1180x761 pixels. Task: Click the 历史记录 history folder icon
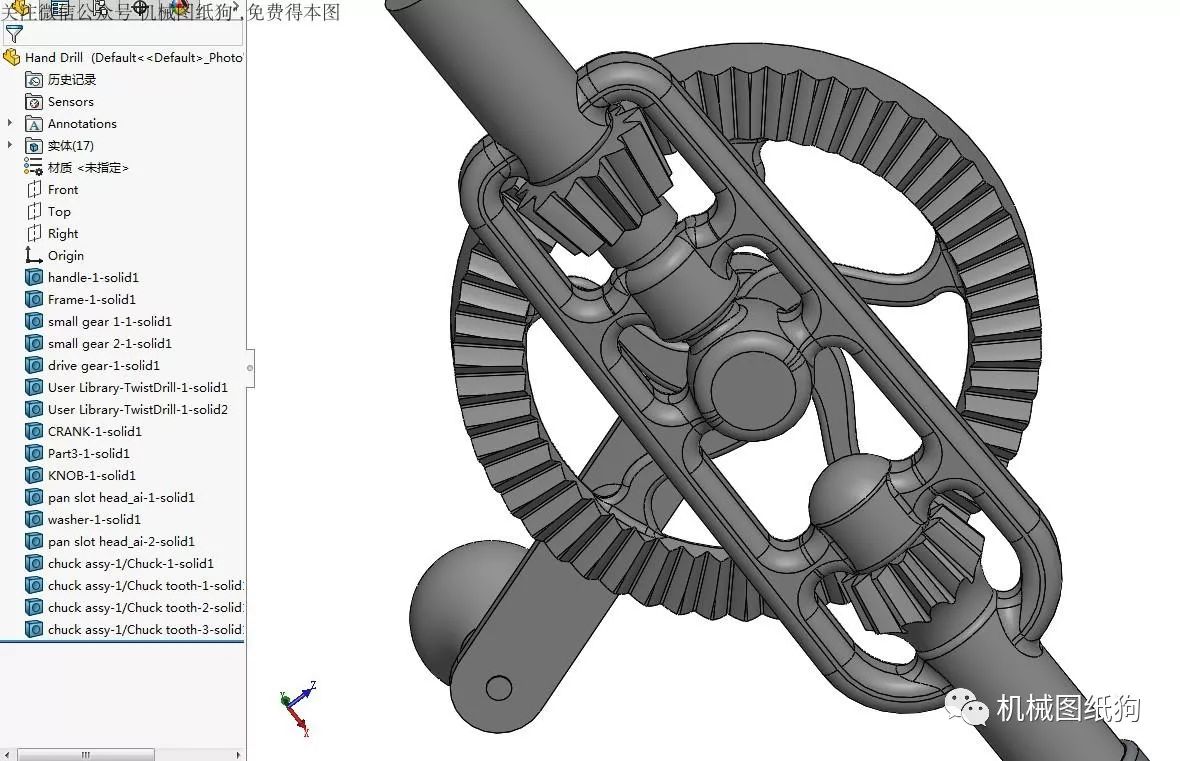(34, 79)
